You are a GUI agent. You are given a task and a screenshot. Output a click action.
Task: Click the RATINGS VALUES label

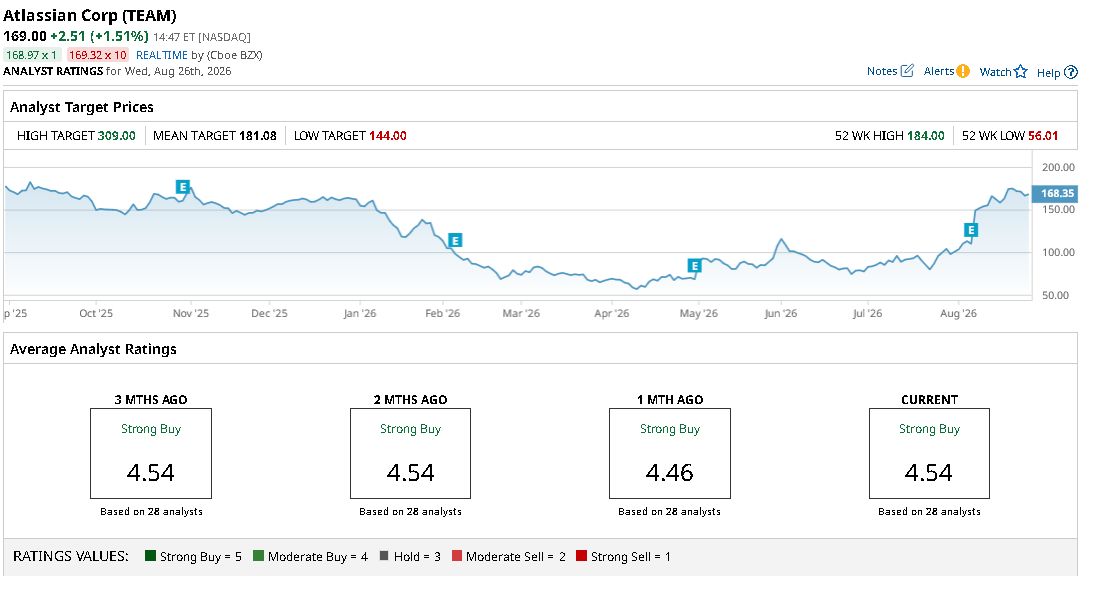pyautogui.click(x=71, y=556)
